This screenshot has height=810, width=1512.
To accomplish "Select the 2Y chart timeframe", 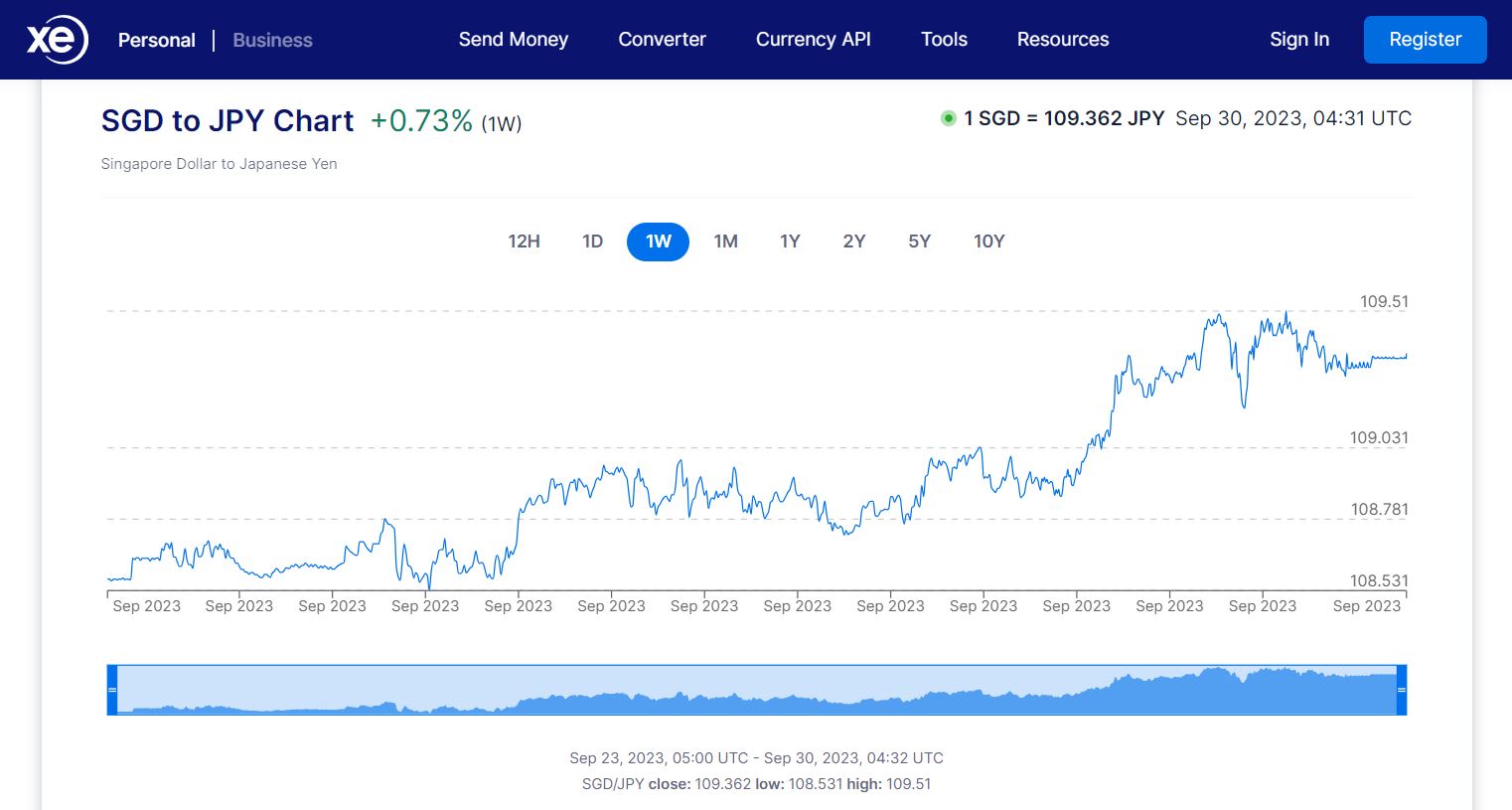I will pyautogui.click(x=853, y=241).
